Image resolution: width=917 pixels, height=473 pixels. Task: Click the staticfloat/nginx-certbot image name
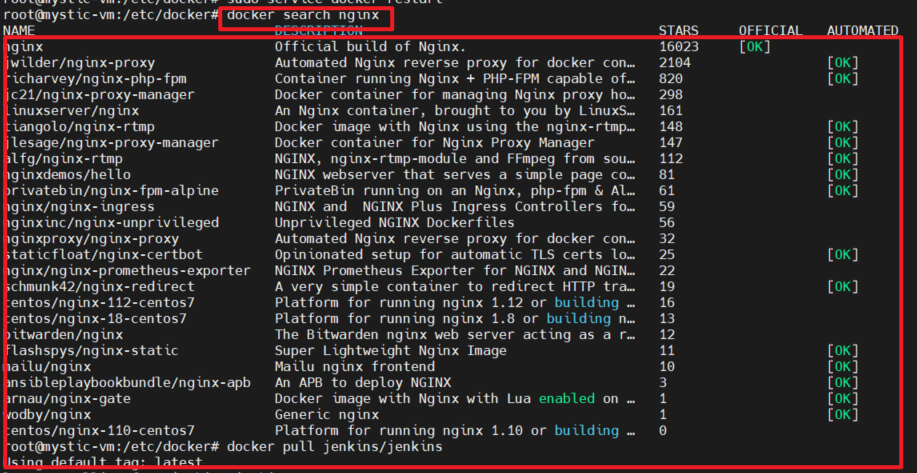[104, 254]
